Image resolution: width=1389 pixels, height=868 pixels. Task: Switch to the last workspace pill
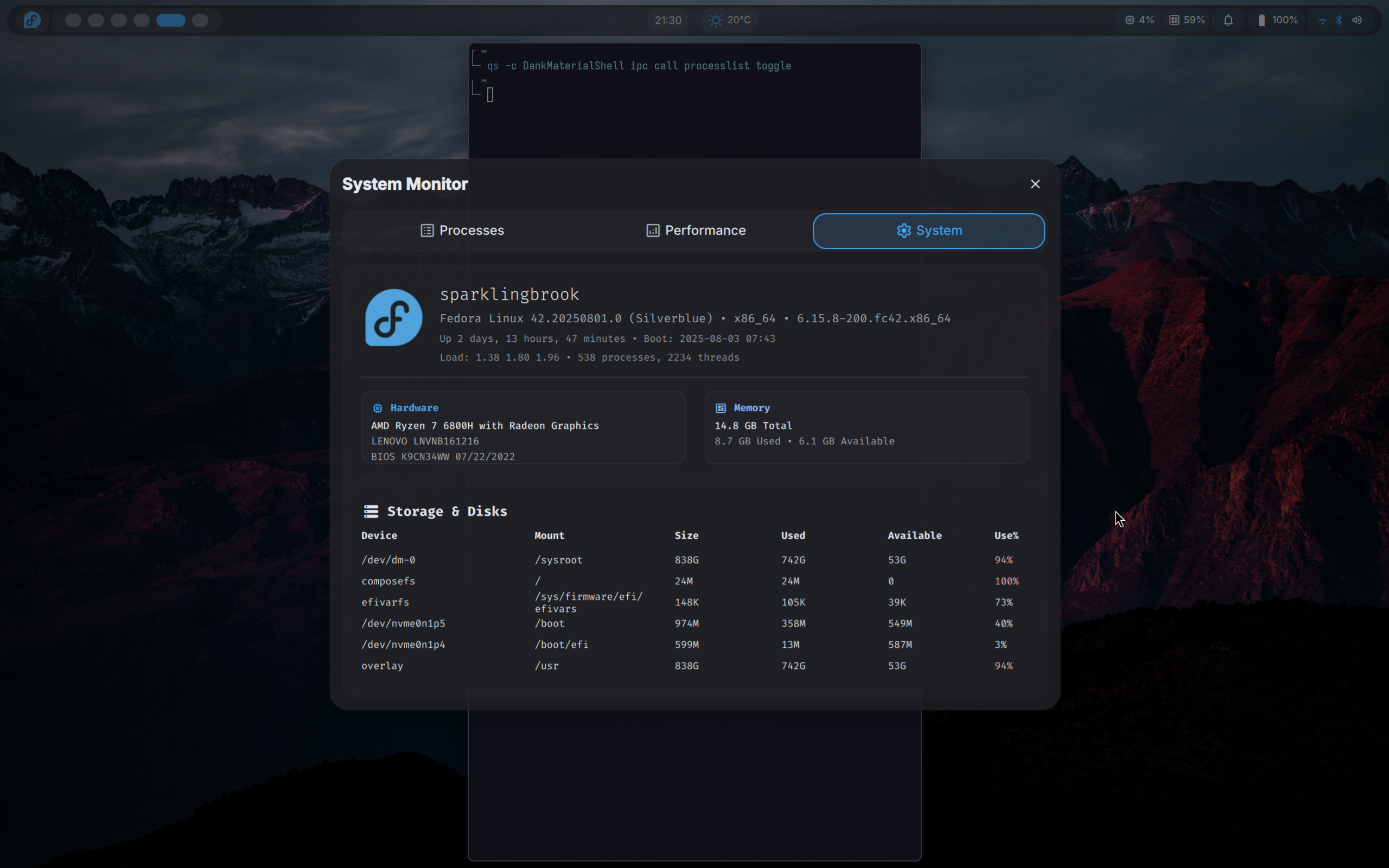point(200,20)
